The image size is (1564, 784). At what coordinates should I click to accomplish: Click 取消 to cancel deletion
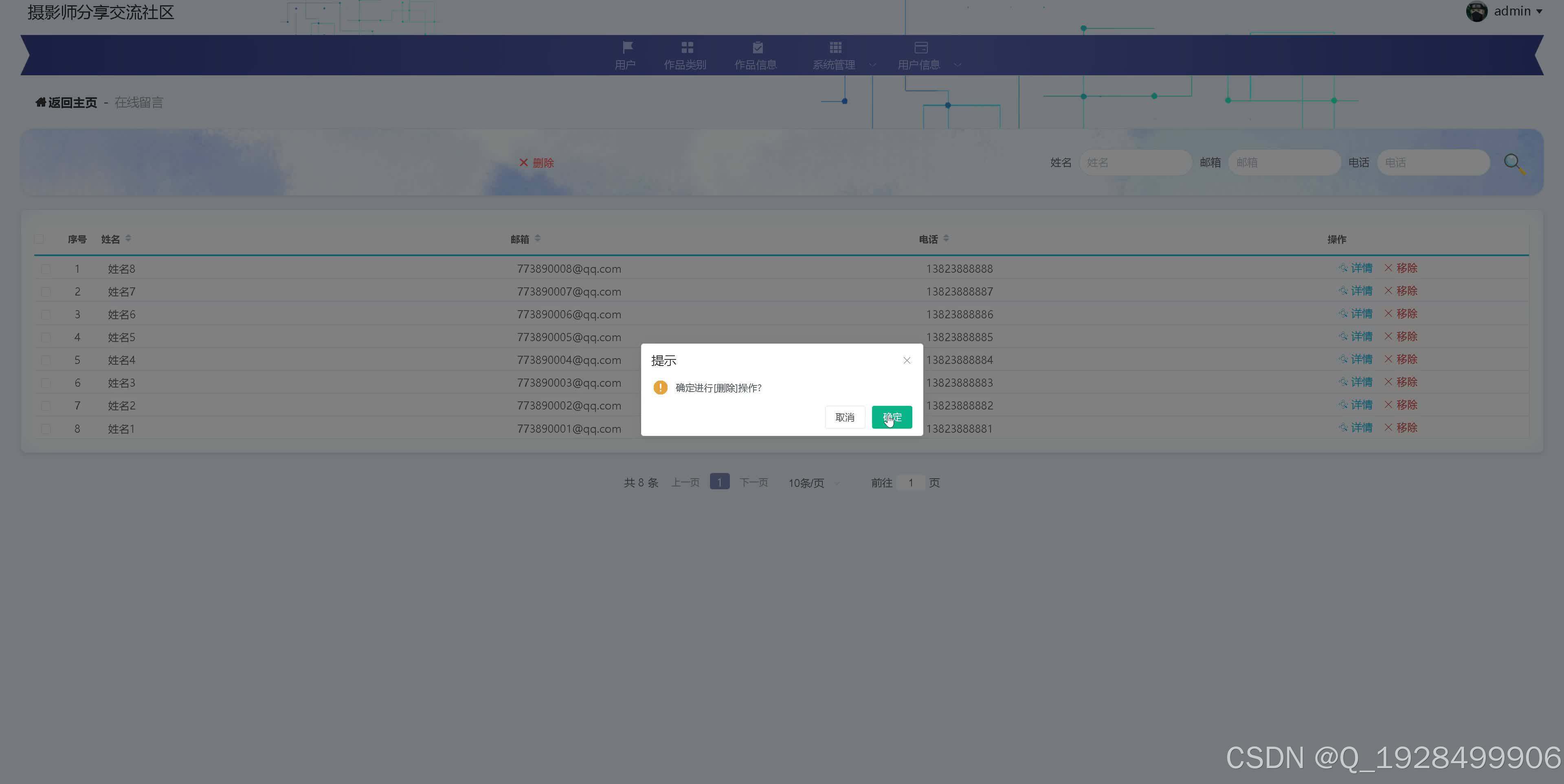(845, 418)
